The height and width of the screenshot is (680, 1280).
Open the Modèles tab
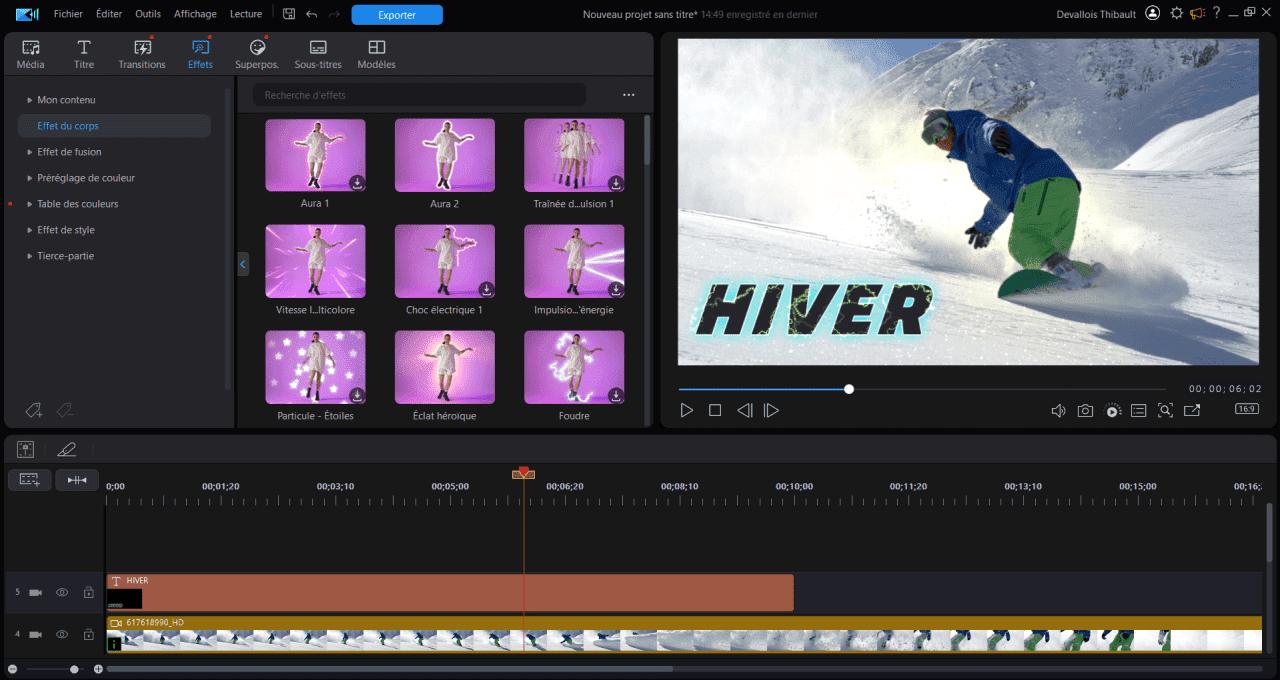376,54
